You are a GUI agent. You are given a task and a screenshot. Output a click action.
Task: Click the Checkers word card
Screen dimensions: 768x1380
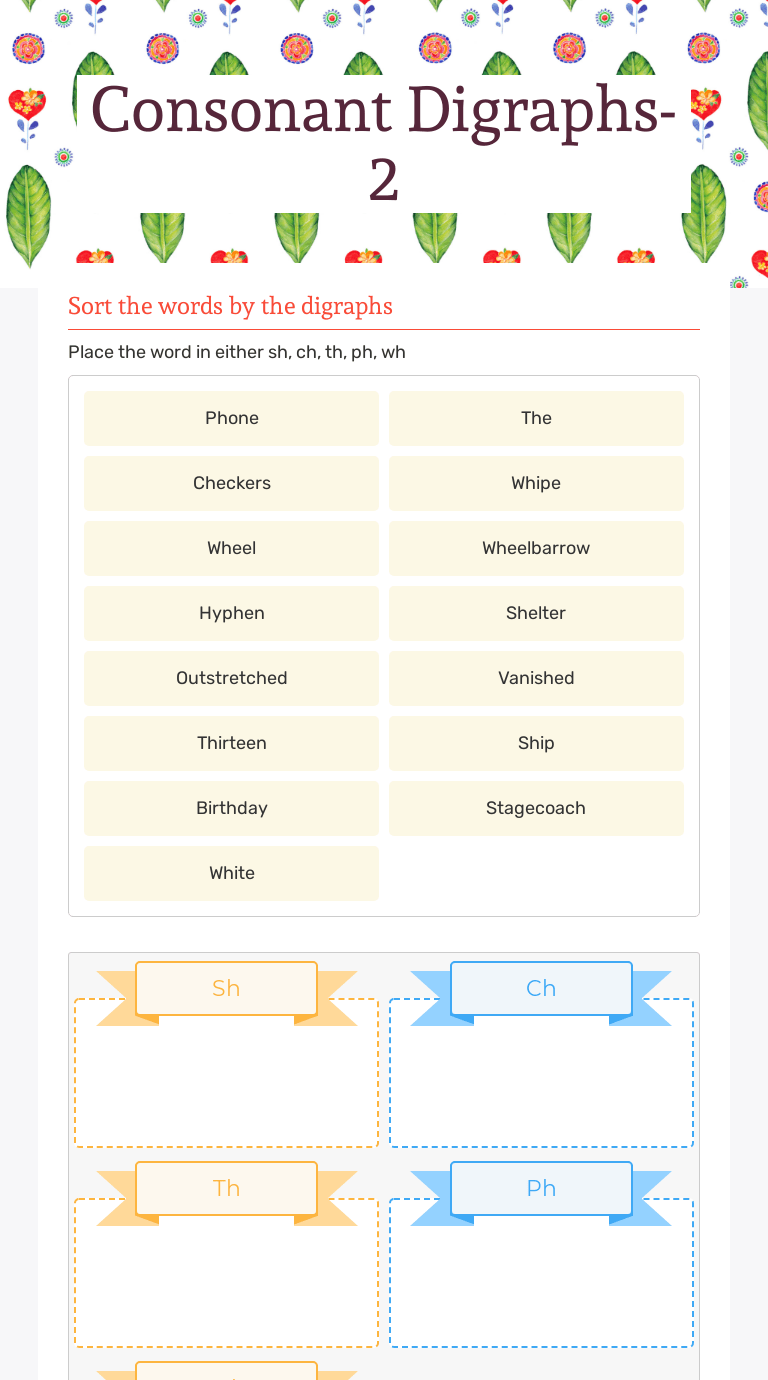click(x=231, y=483)
